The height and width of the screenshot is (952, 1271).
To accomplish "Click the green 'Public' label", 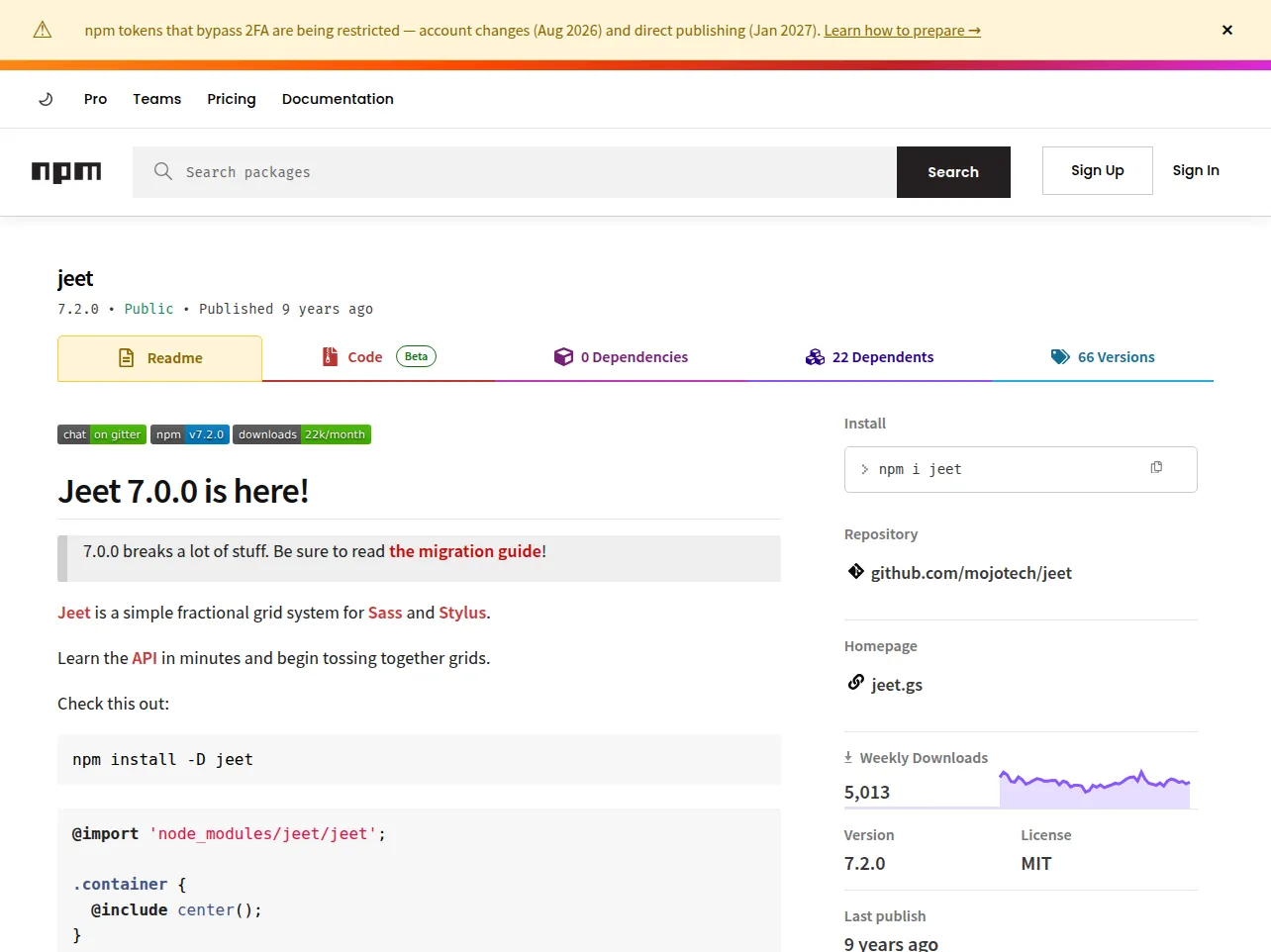I will point(148,309).
